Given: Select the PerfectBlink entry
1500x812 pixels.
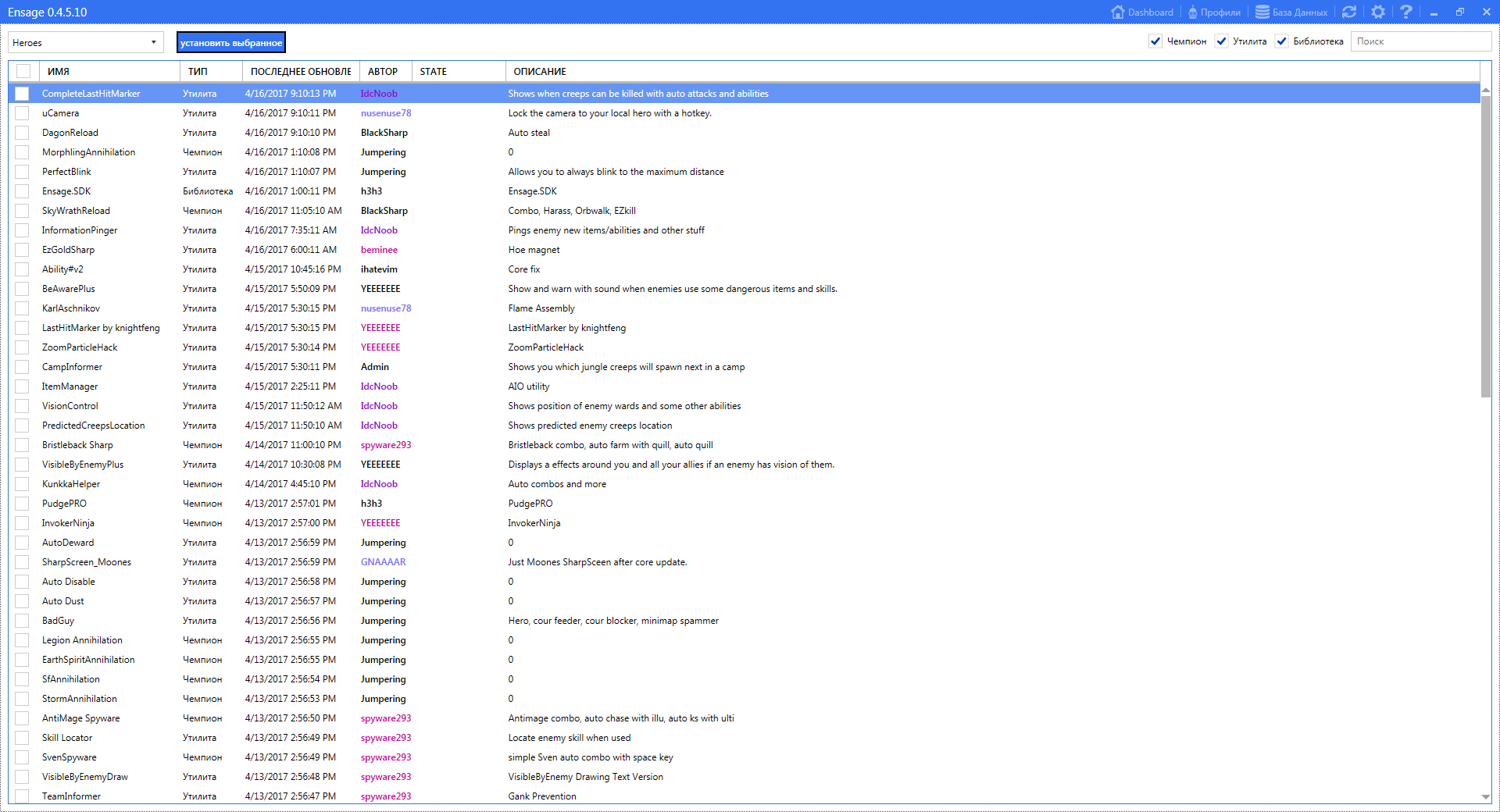Looking at the screenshot, I should tap(66, 172).
